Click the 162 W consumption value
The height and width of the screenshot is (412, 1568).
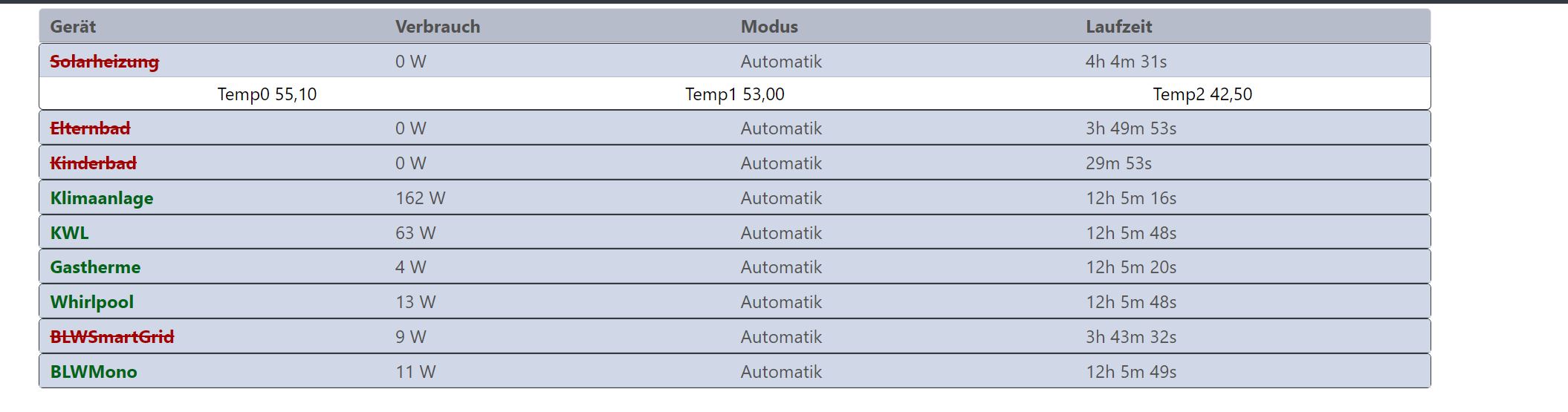click(x=420, y=198)
